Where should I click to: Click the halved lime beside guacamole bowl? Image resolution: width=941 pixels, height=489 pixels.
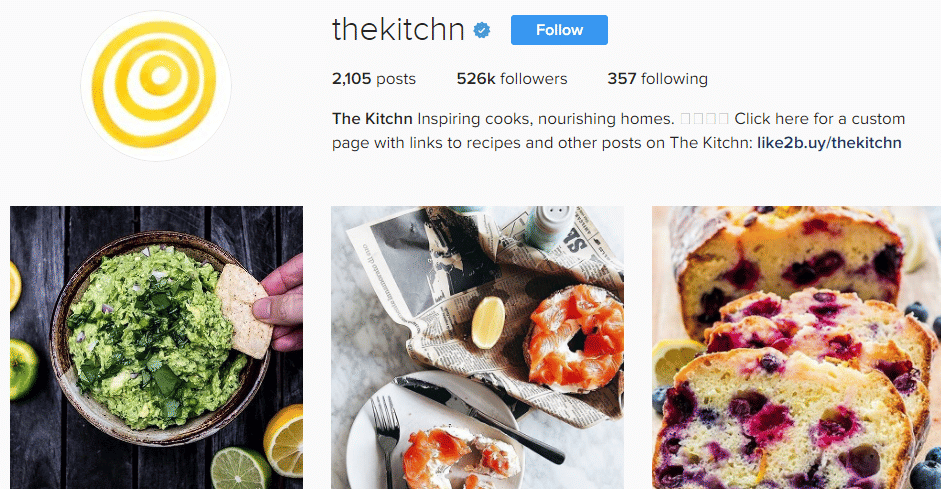pos(240,467)
